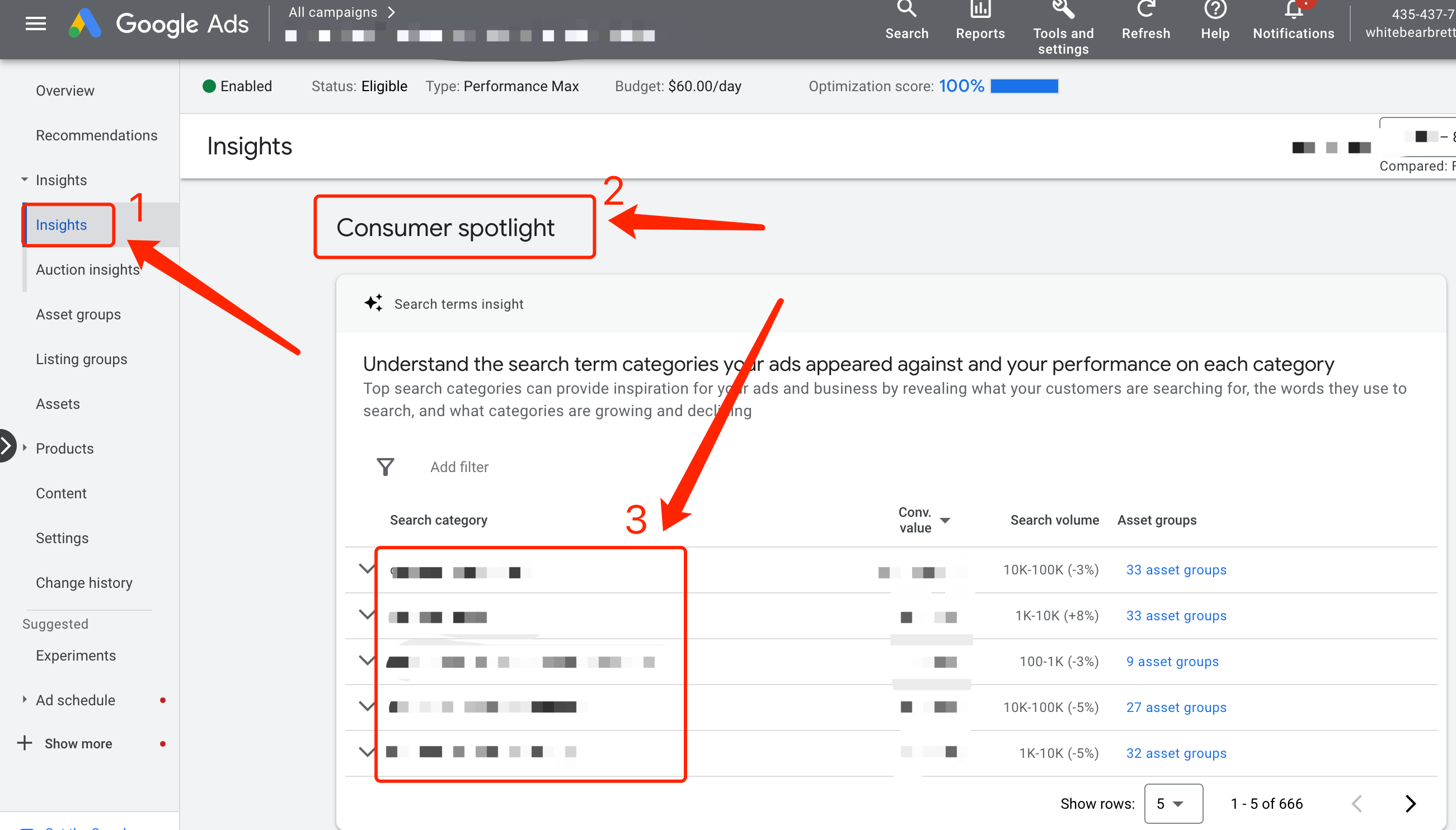Click Show more in sidebar
Viewport: 1456px width, 830px height.
point(78,743)
